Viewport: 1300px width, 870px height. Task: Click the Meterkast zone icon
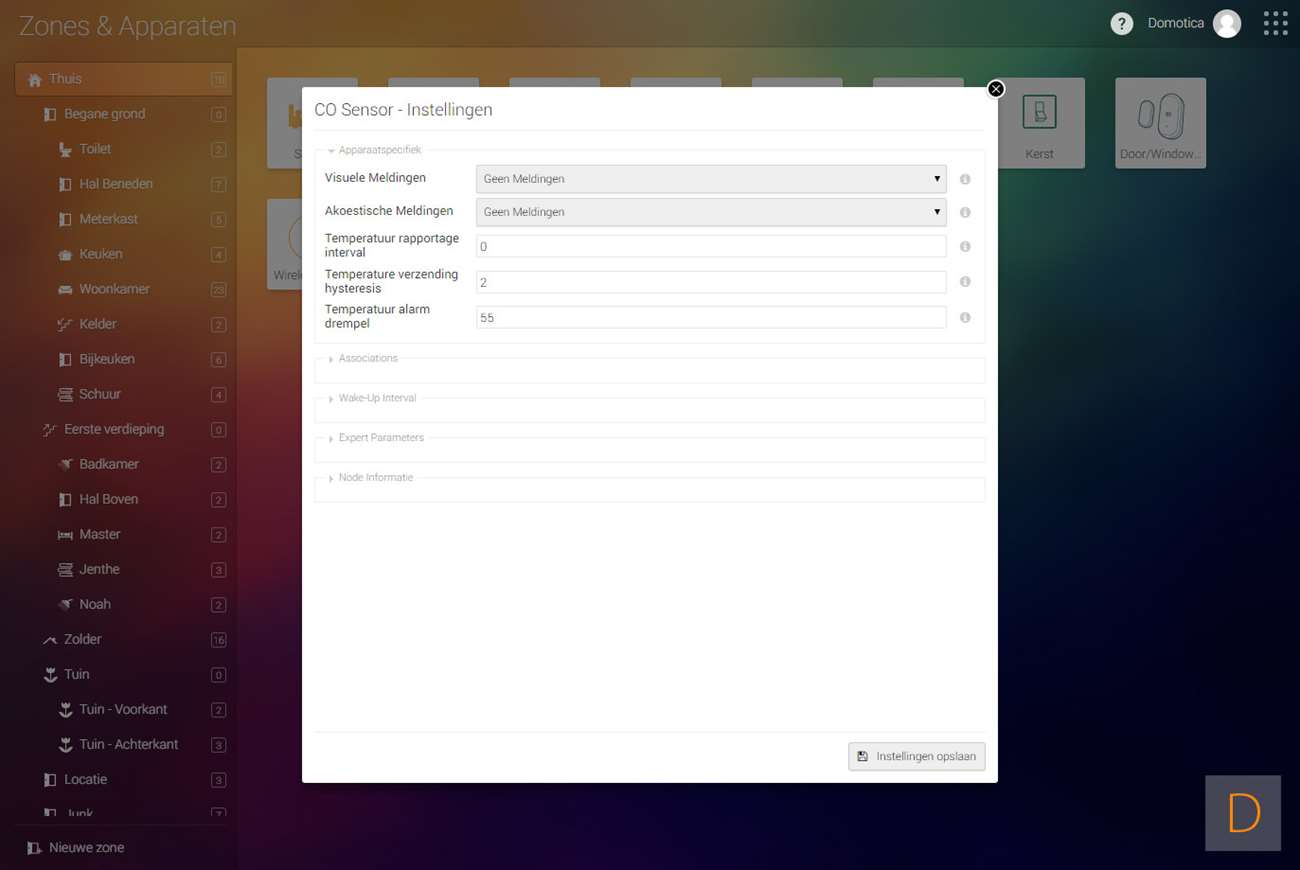66,219
